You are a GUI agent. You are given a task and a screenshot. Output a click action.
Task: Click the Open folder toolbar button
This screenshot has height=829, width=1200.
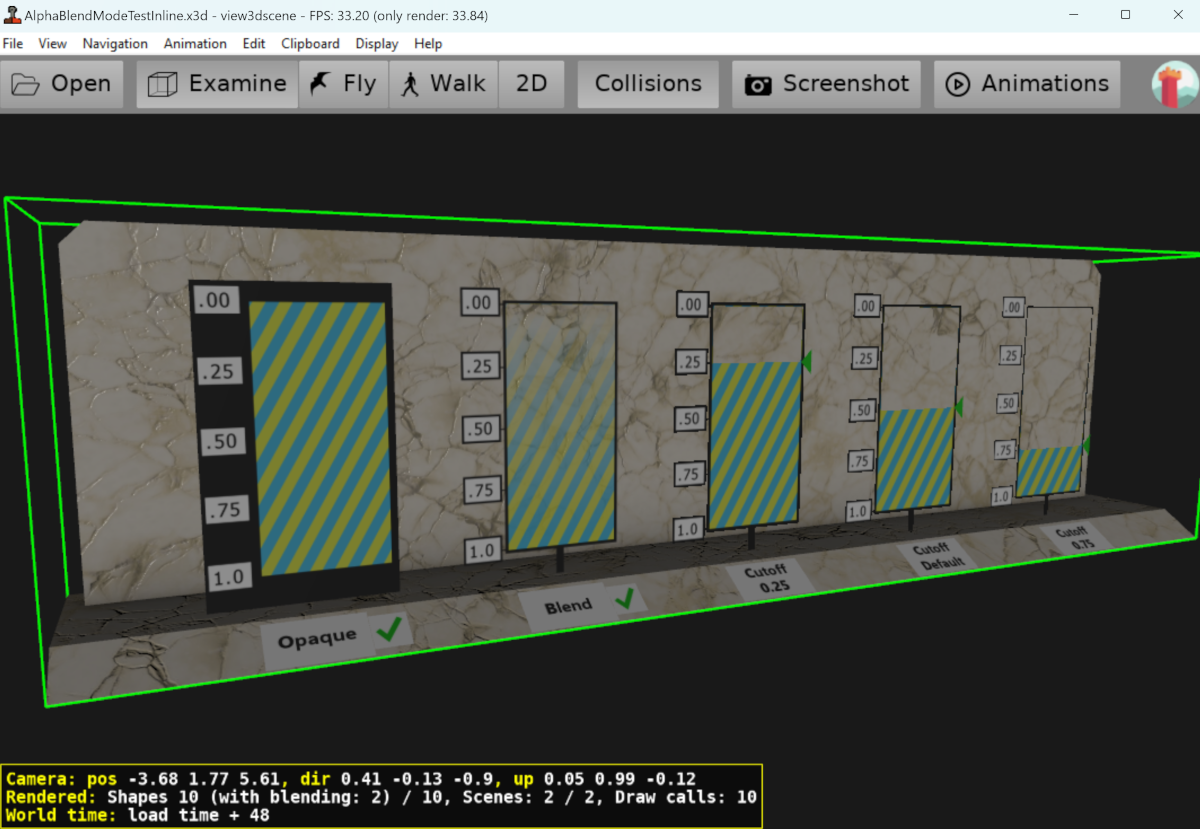coord(61,84)
